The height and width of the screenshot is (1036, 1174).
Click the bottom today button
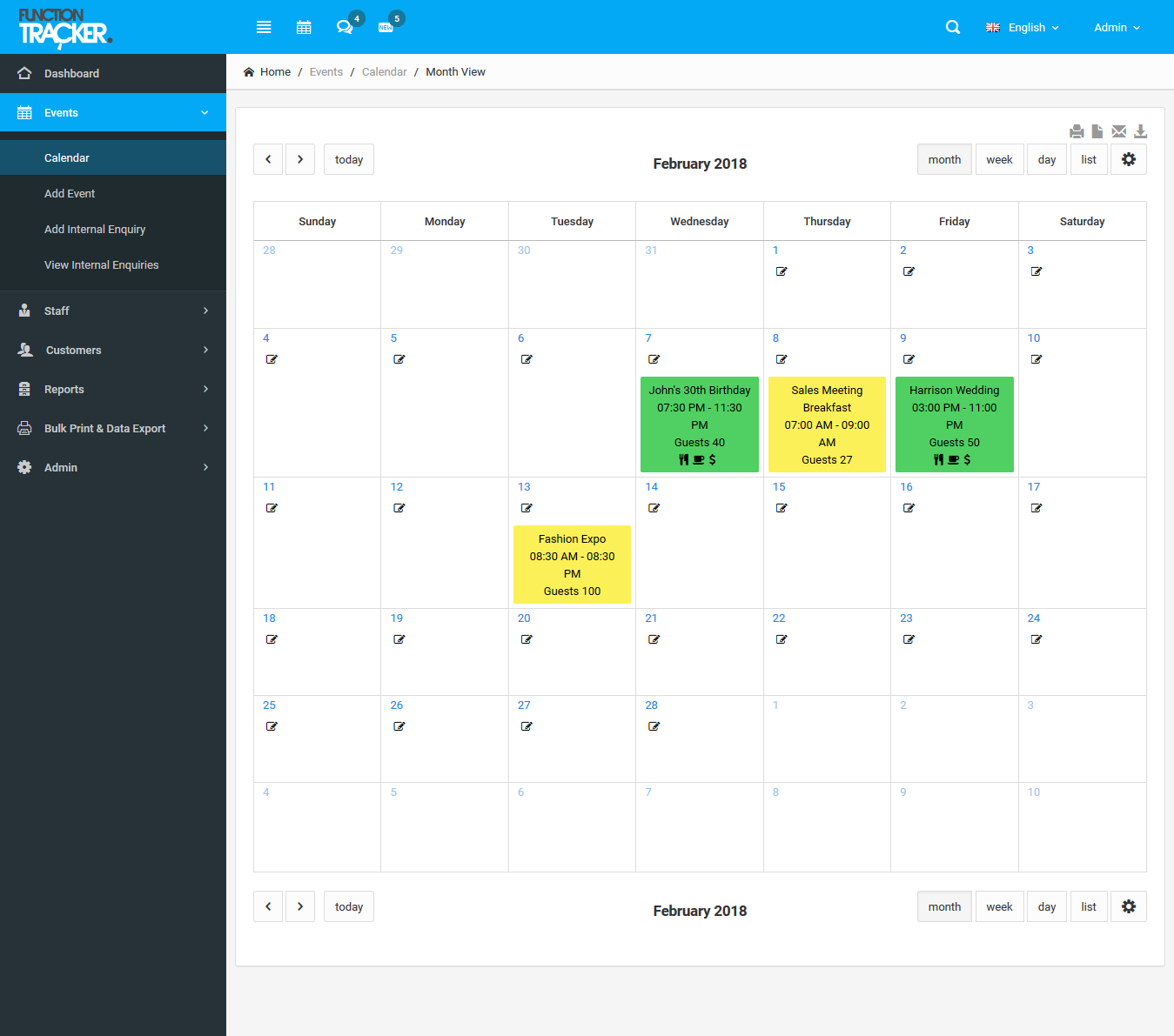(349, 906)
